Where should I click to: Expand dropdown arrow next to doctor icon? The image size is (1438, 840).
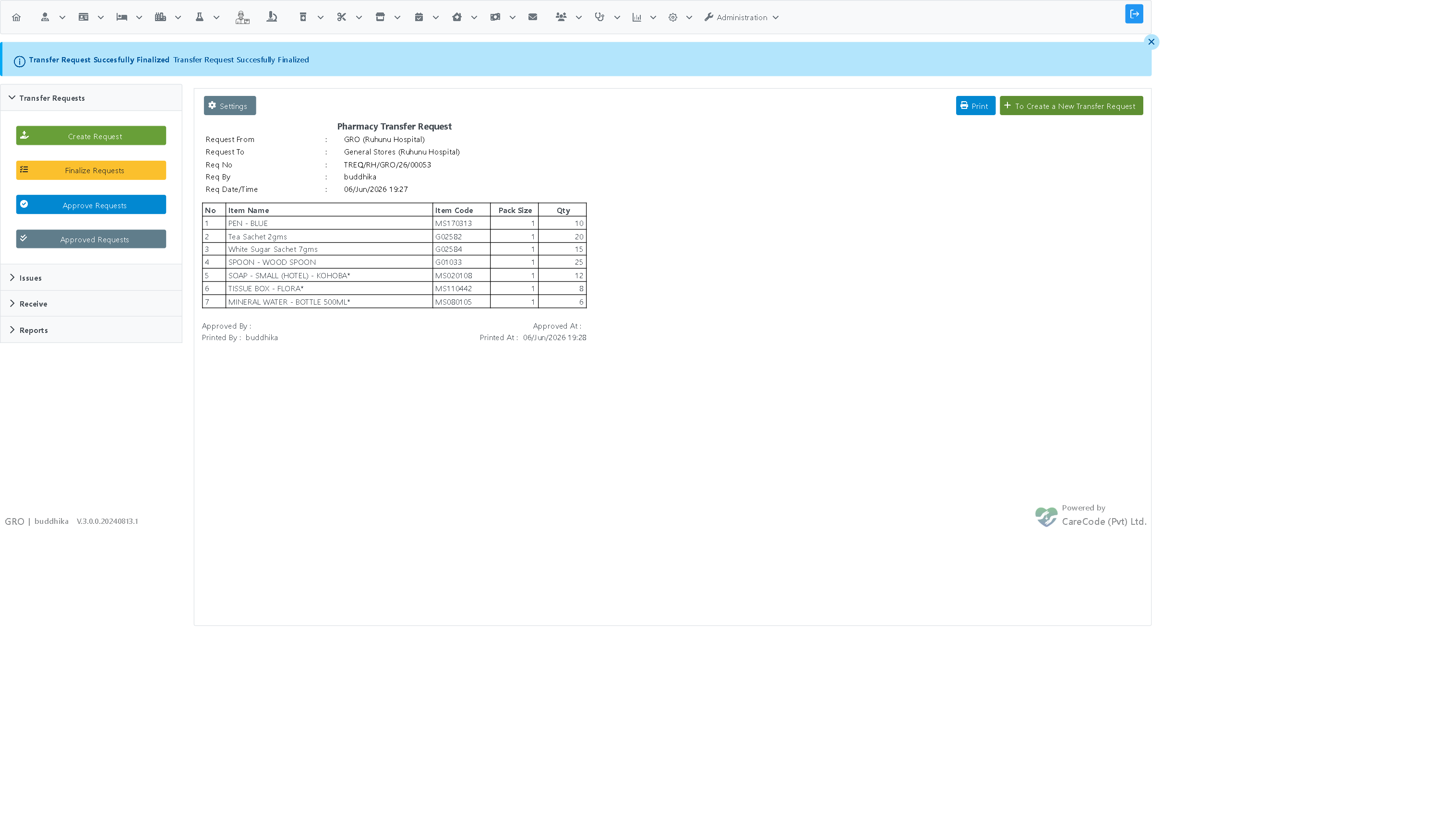(62, 18)
